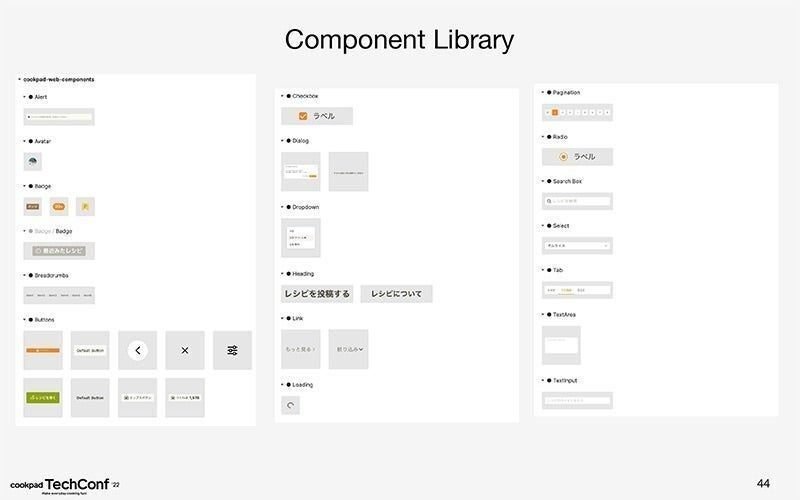Click the back chevron circular button

coord(137,351)
